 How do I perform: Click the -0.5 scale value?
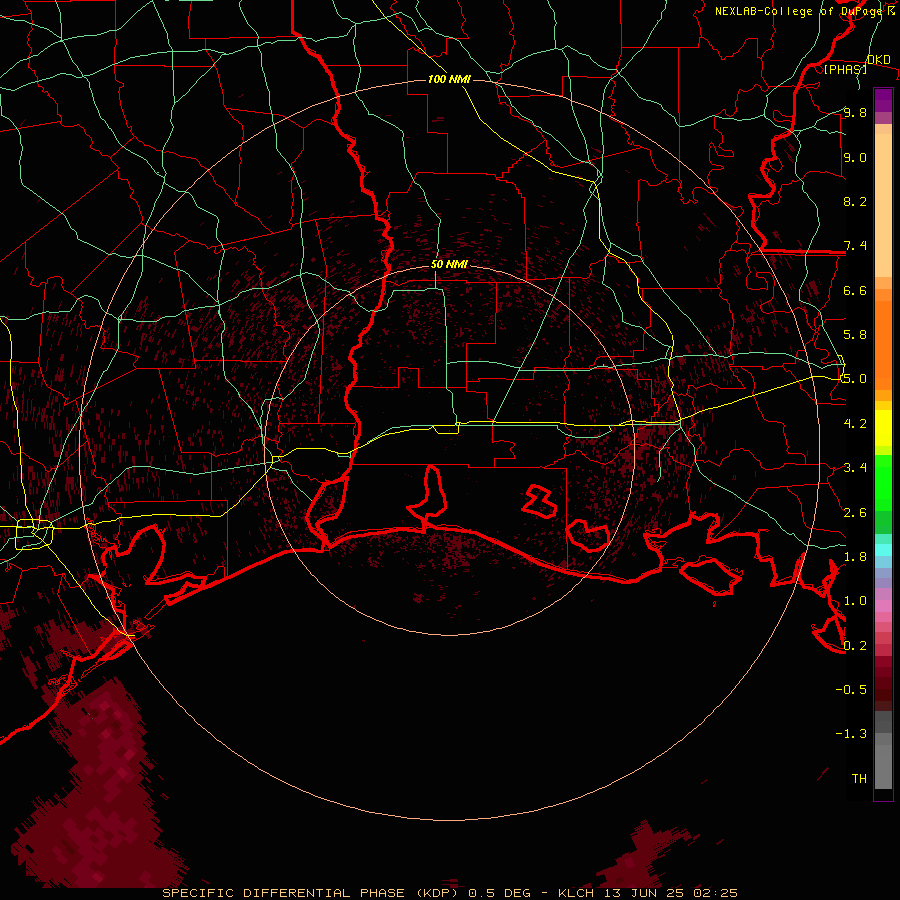coord(851,690)
